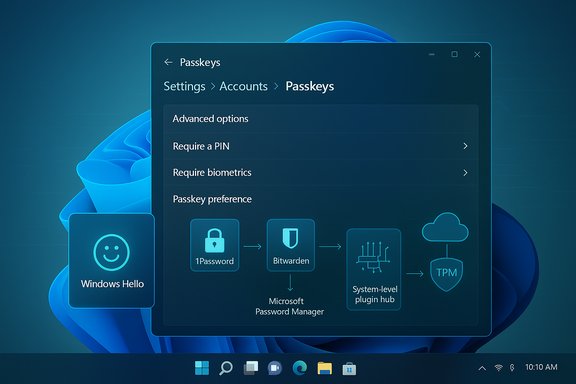The width and height of the screenshot is (576, 384).
Task: Select the System-level plugin hub tile
Action: (374, 269)
